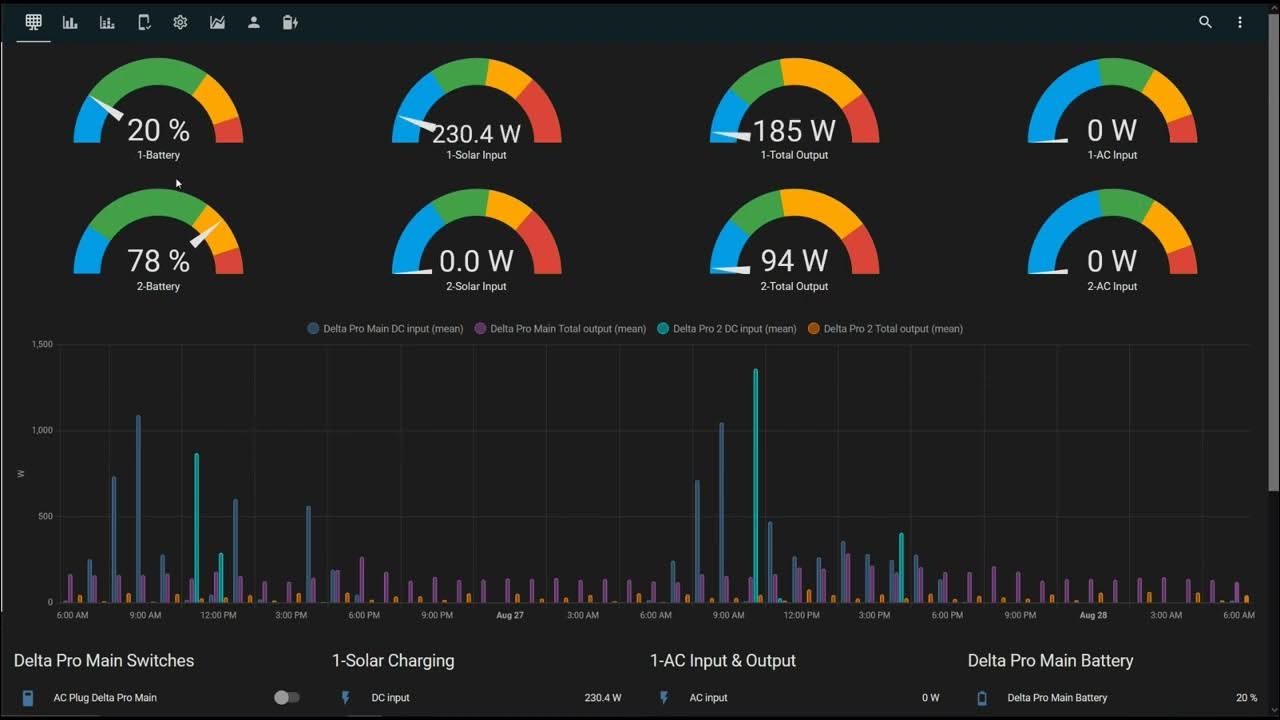Toggle Delta Pro Main Total output series
1280x720 pixels.
pos(560,328)
